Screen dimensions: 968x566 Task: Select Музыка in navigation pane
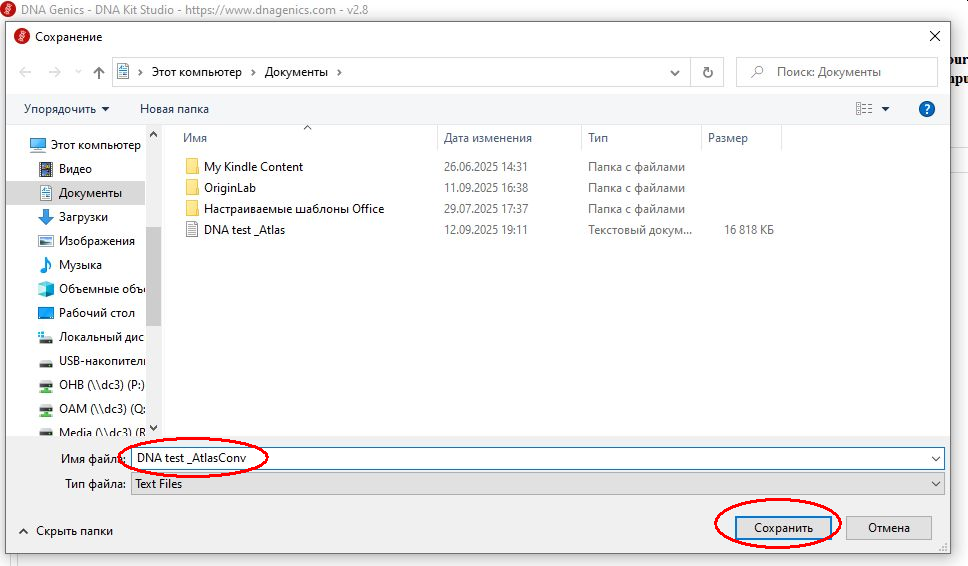pyautogui.click(x=80, y=265)
